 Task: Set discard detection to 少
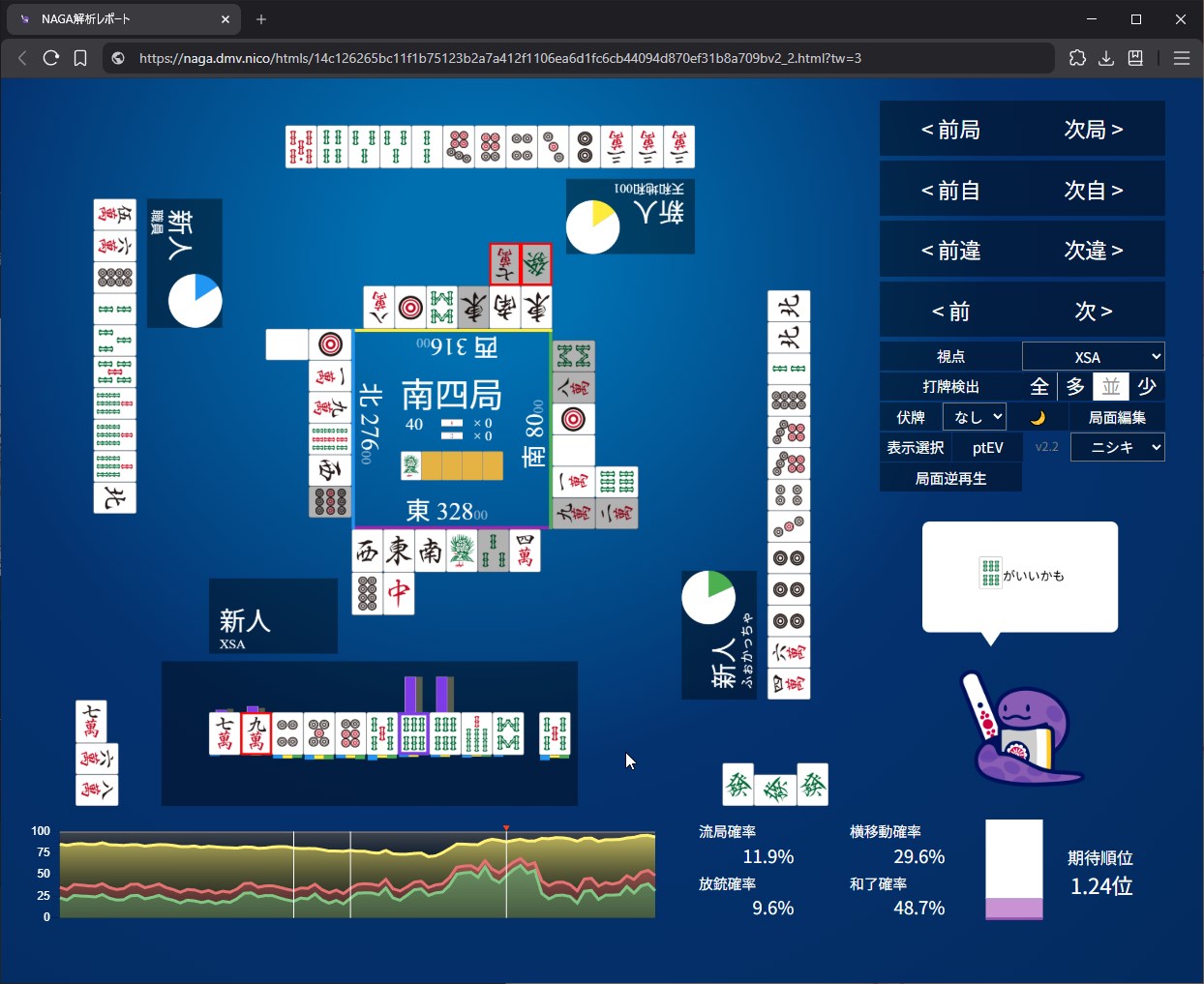[x=1147, y=387]
